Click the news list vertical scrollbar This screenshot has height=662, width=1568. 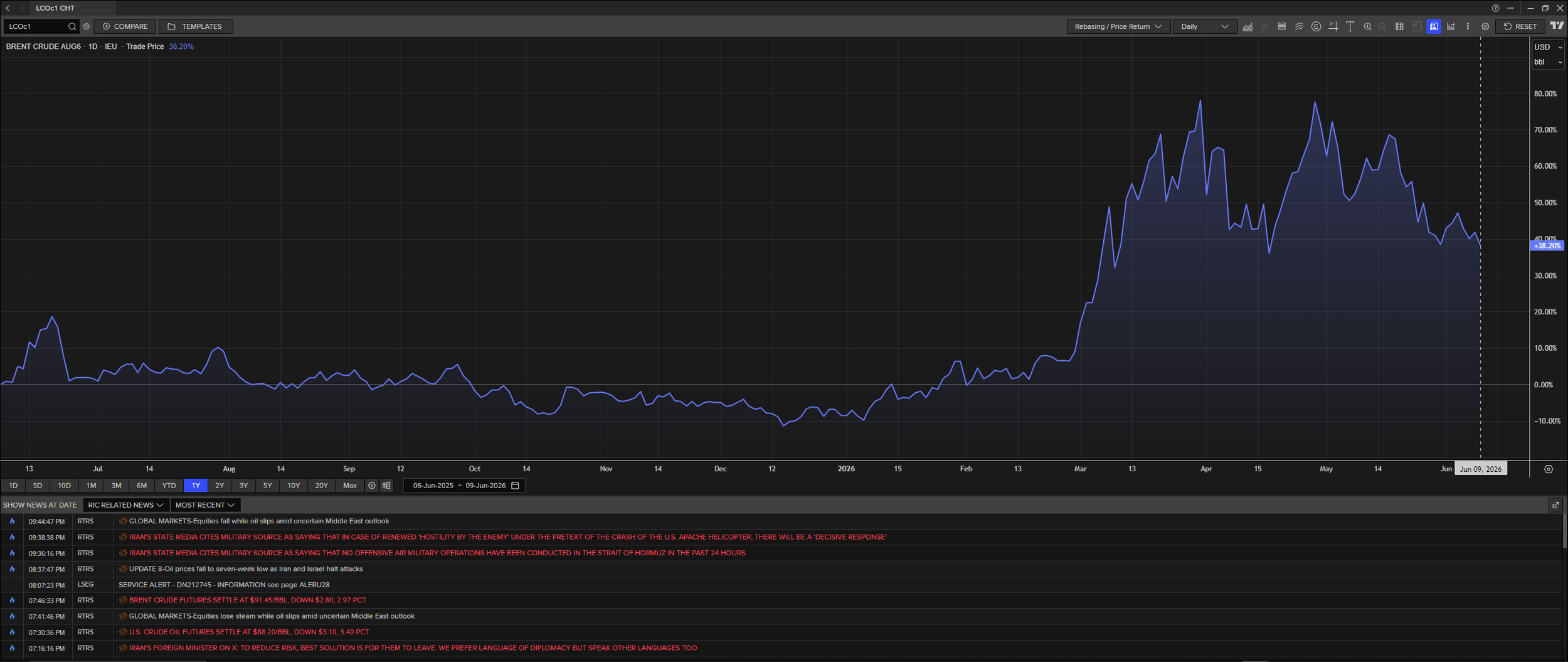click(1564, 530)
